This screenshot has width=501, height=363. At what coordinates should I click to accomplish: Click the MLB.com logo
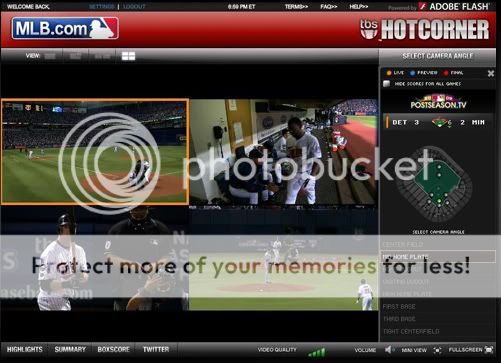coord(65,28)
